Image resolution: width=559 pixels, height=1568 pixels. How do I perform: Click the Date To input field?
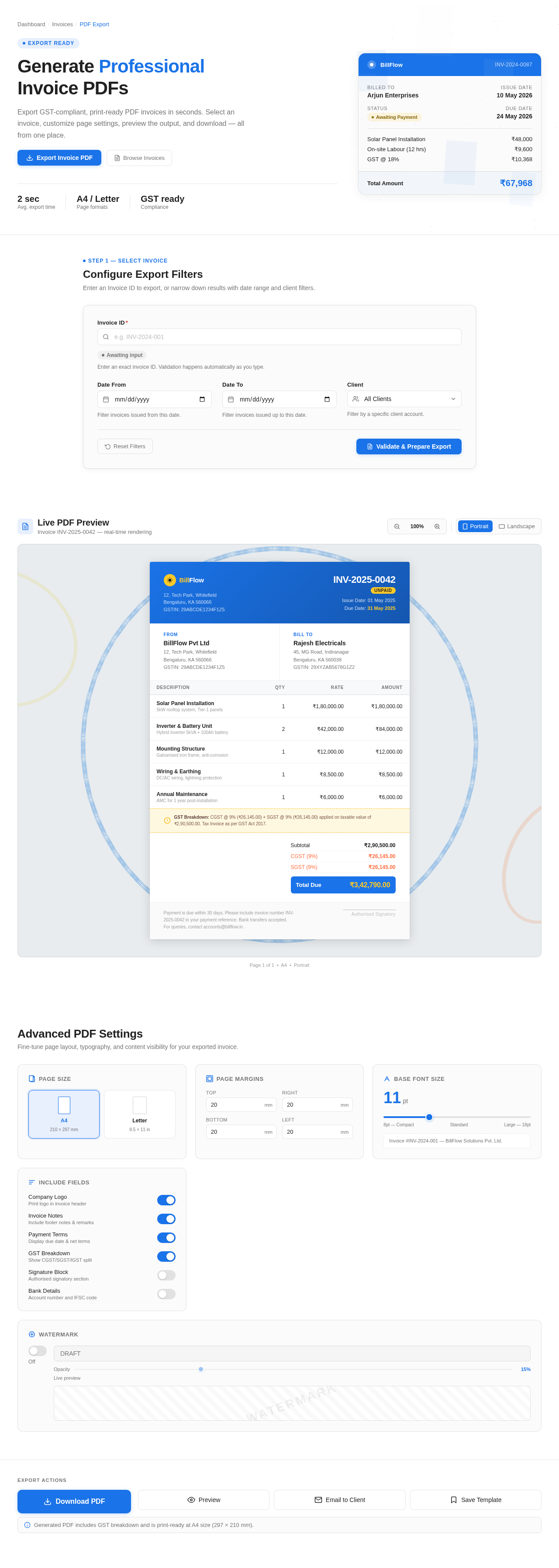[279, 399]
